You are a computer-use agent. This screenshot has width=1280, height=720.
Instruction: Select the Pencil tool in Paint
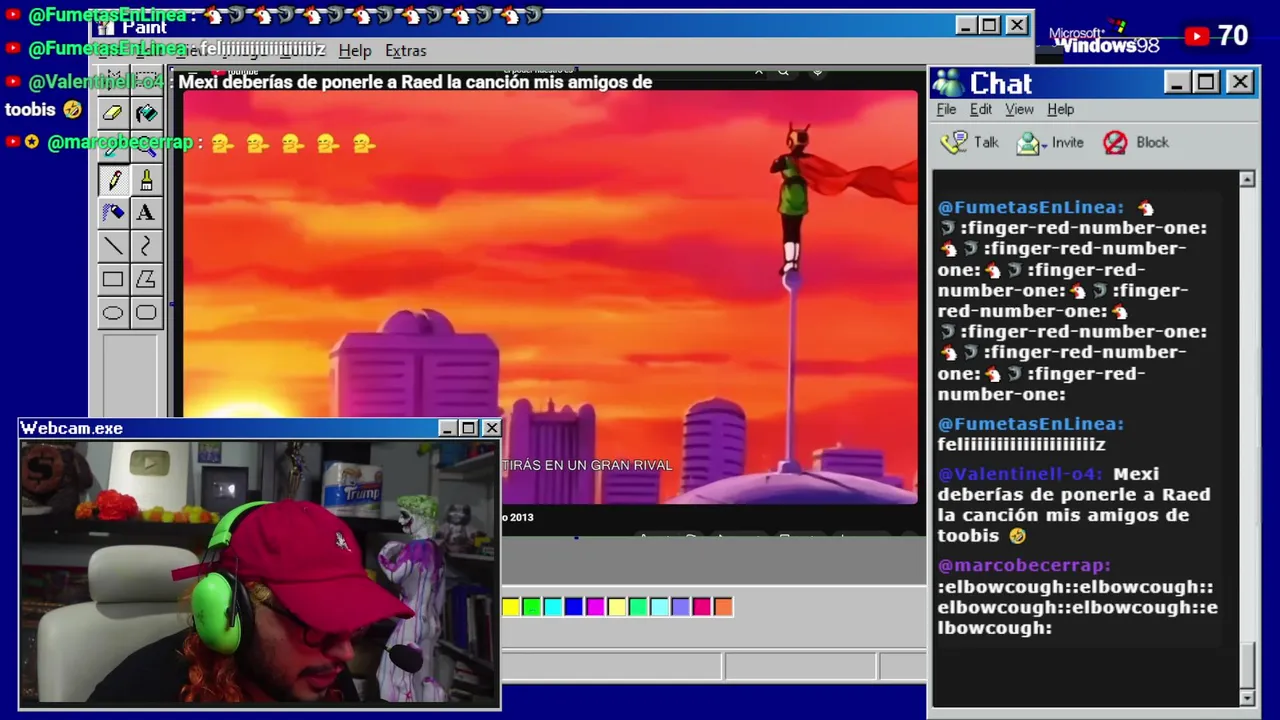pyautogui.click(x=113, y=180)
